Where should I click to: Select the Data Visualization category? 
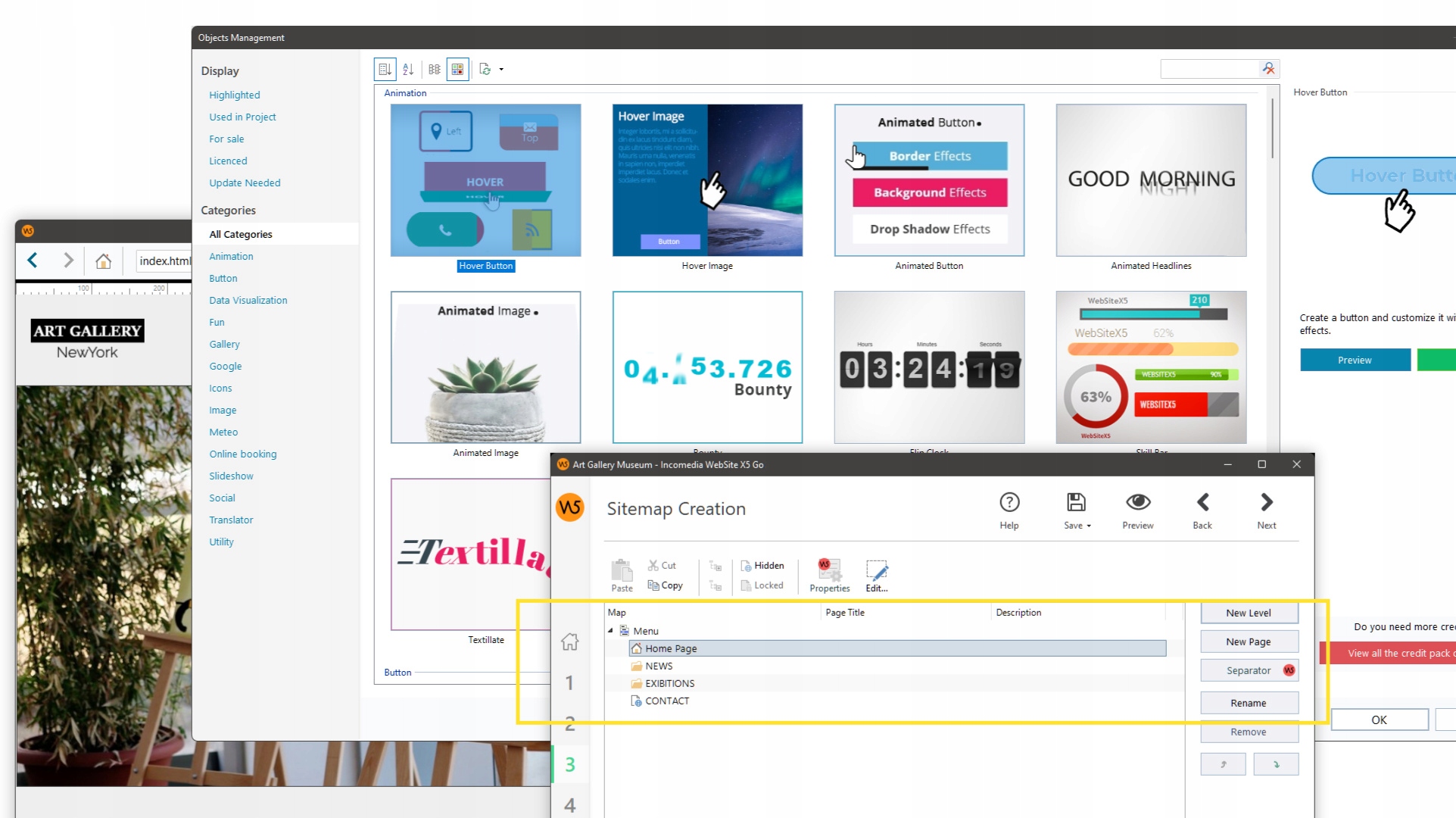coord(248,301)
